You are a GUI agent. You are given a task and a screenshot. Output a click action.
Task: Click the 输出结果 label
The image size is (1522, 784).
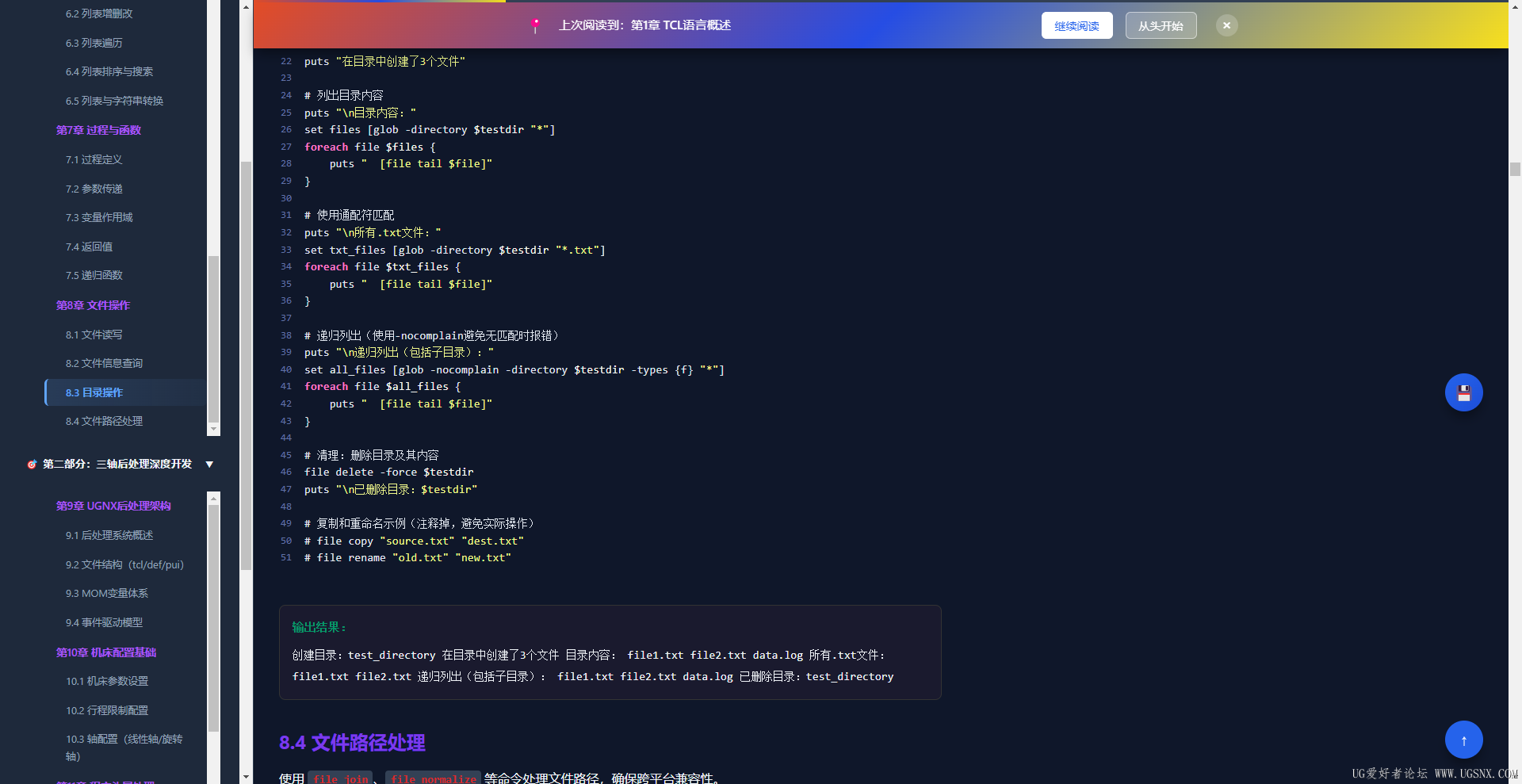[319, 627]
